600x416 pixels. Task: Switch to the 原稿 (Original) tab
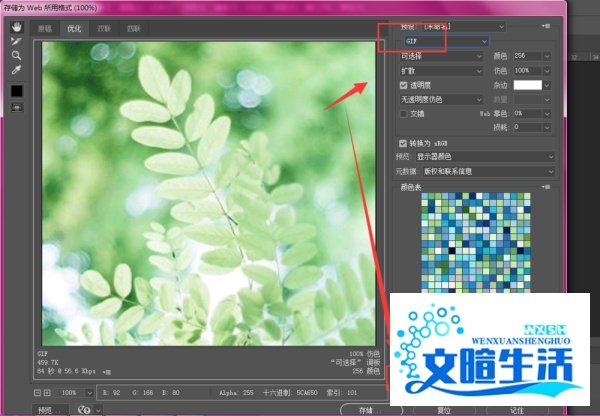[x=45, y=29]
